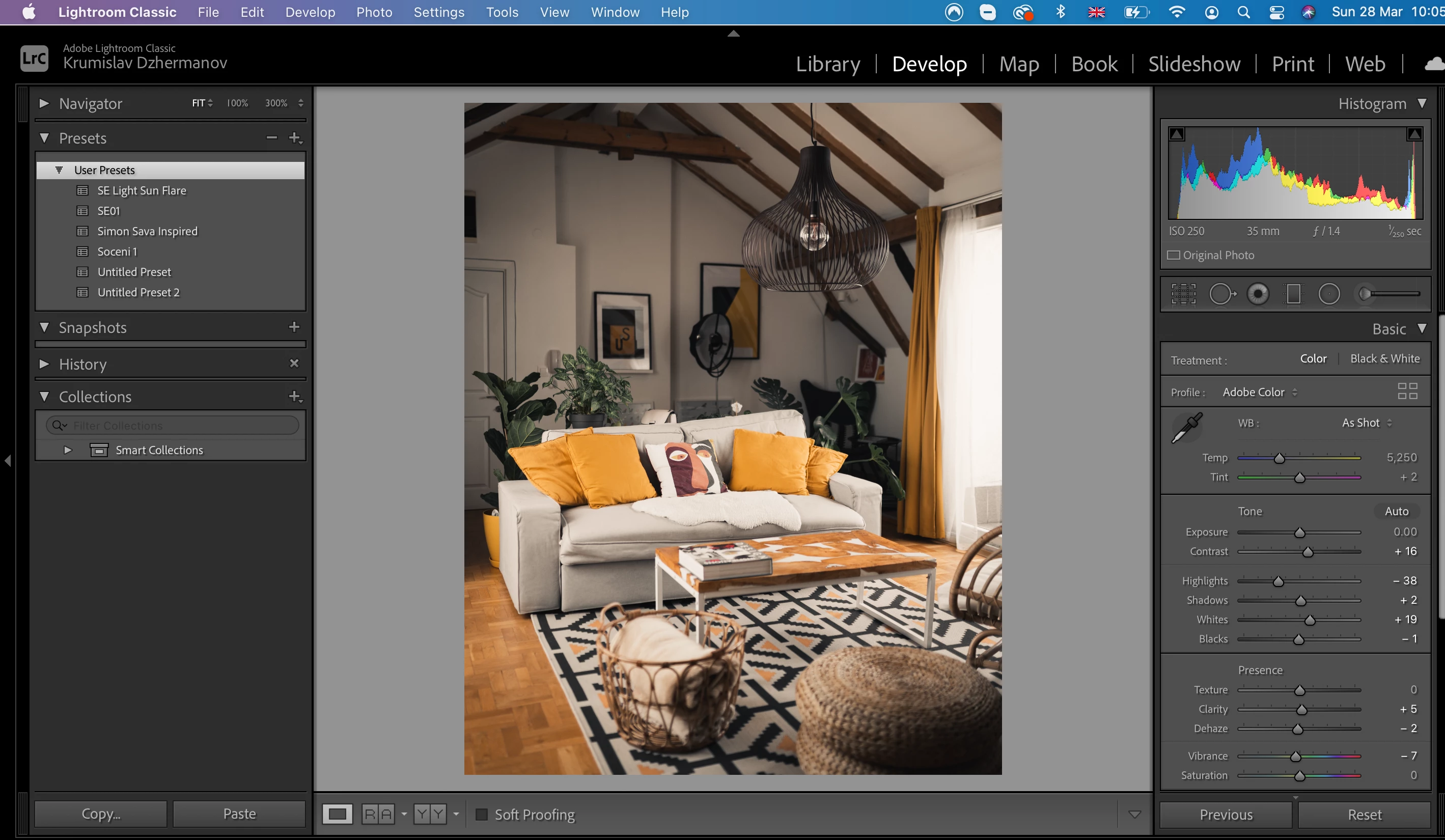Image resolution: width=1445 pixels, height=840 pixels.
Task: Apply the Simon Sava Inspired preset
Action: [147, 231]
